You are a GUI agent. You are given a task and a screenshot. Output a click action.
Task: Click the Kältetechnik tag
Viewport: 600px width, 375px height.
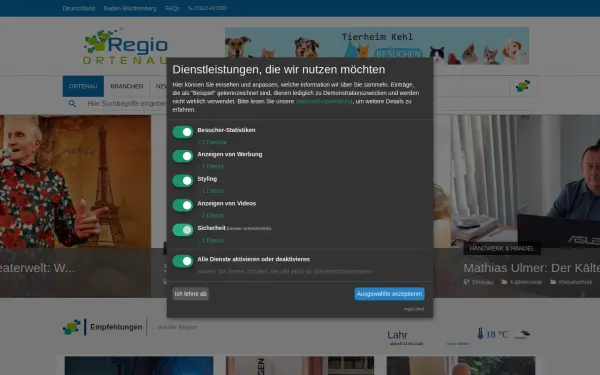(522, 282)
